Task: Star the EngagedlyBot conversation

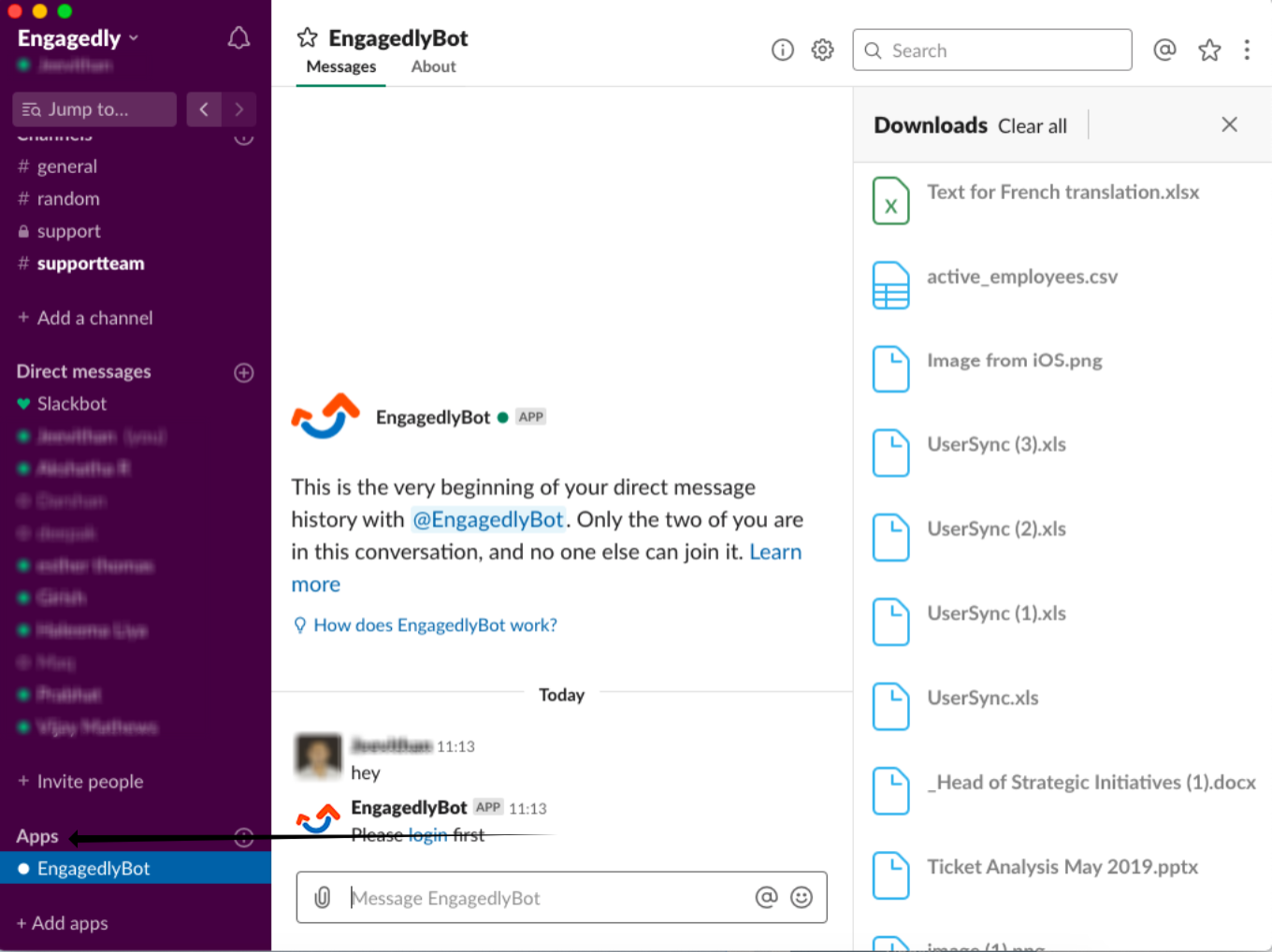Action: click(x=307, y=37)
